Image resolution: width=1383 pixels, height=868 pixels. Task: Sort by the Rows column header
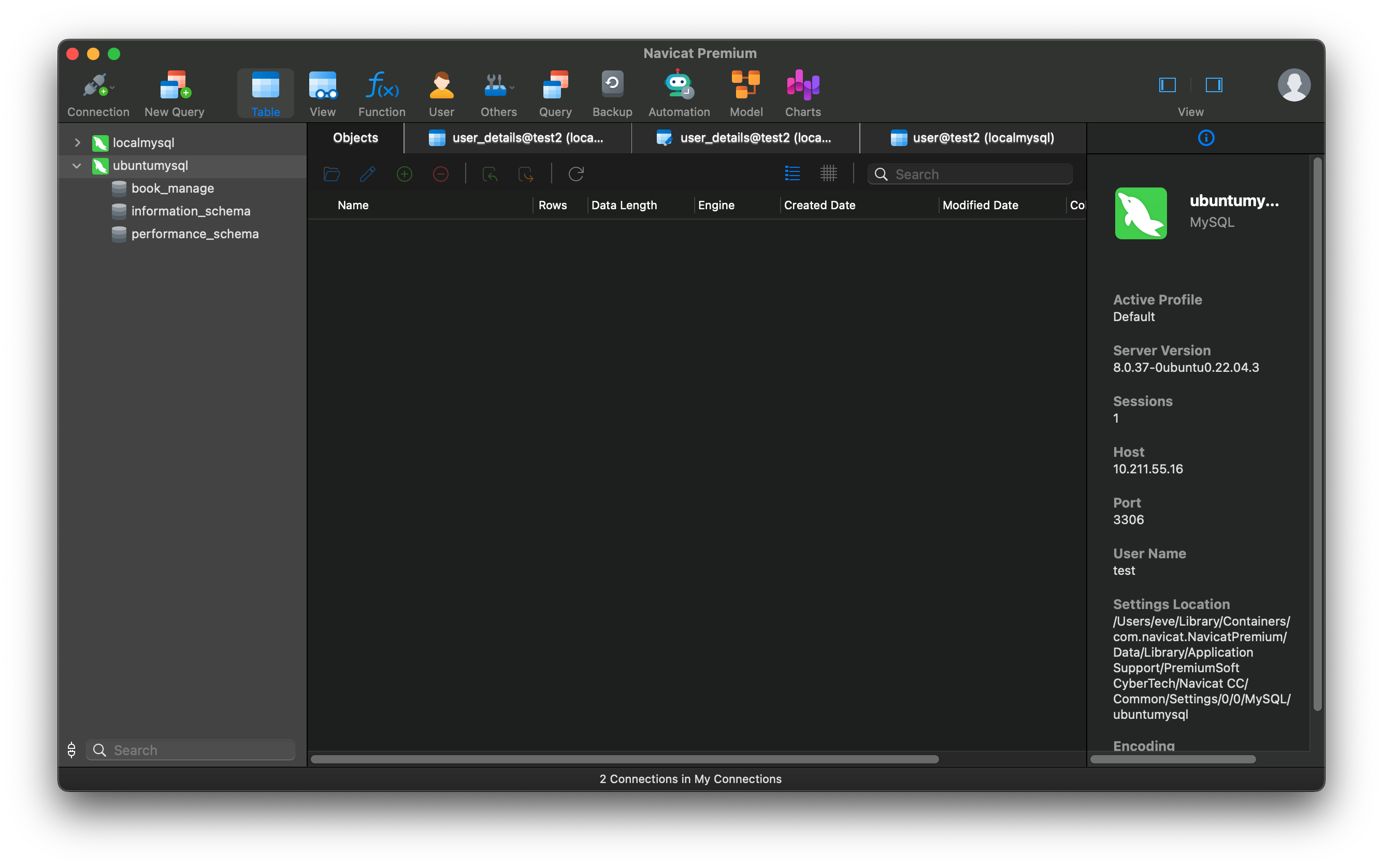tap(552, 205)
